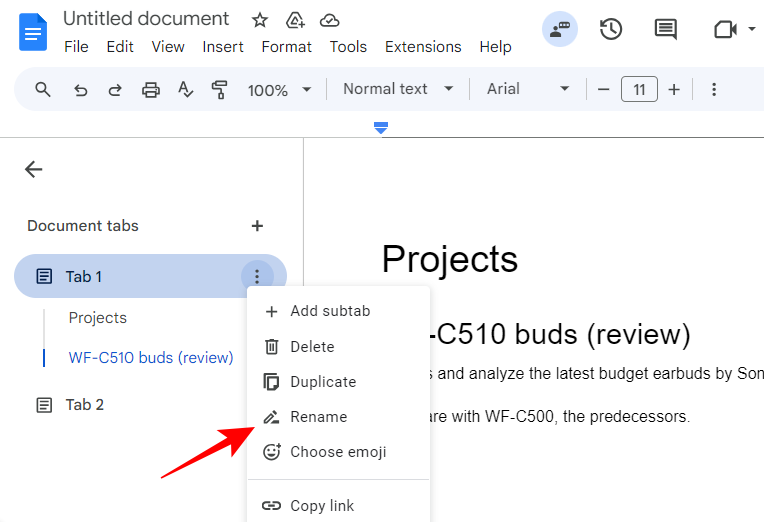Jump to the Projects heading in outline
Screen dimensions: 764x522
(x=97, y=318)
